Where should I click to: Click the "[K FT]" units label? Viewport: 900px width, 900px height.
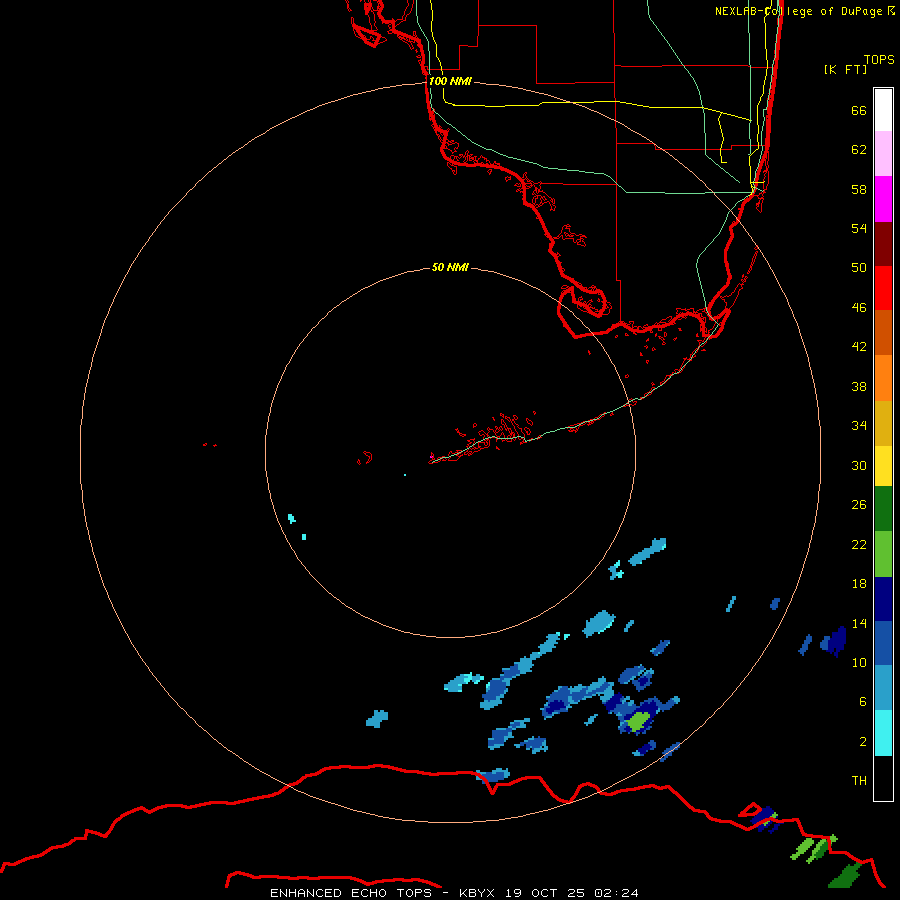pos(845,69)
